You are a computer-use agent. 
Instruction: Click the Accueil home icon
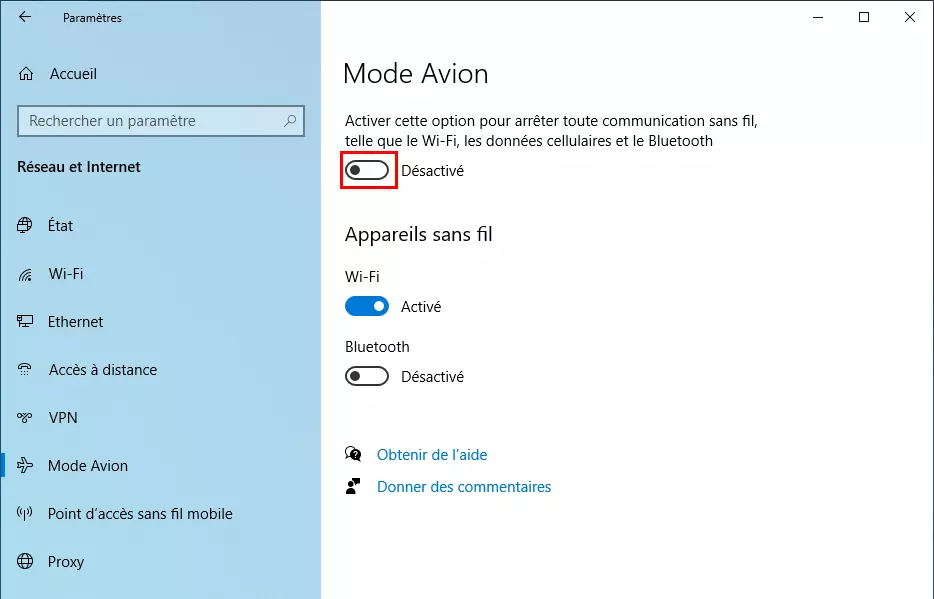(26, 74)
